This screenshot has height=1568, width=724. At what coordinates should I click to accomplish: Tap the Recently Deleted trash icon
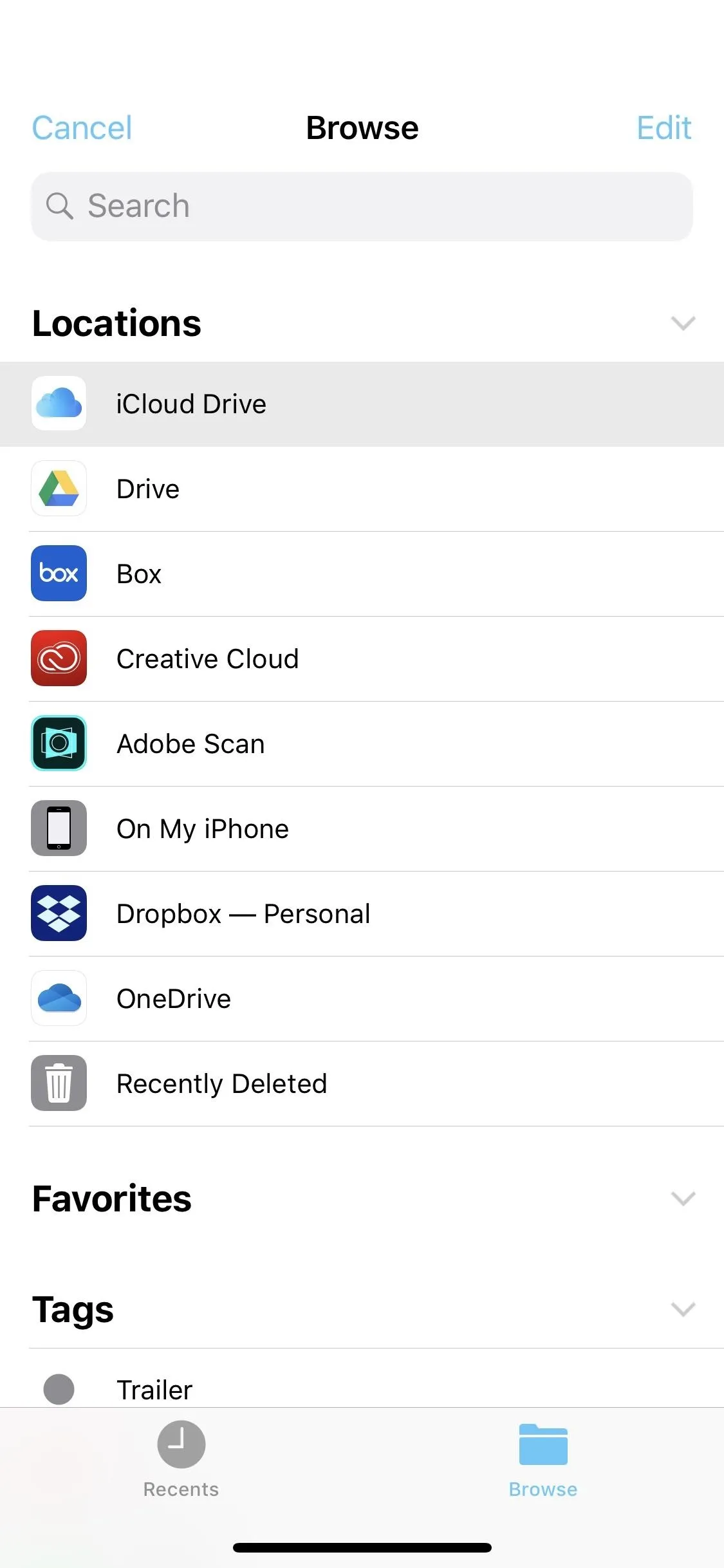(59, 1083)
